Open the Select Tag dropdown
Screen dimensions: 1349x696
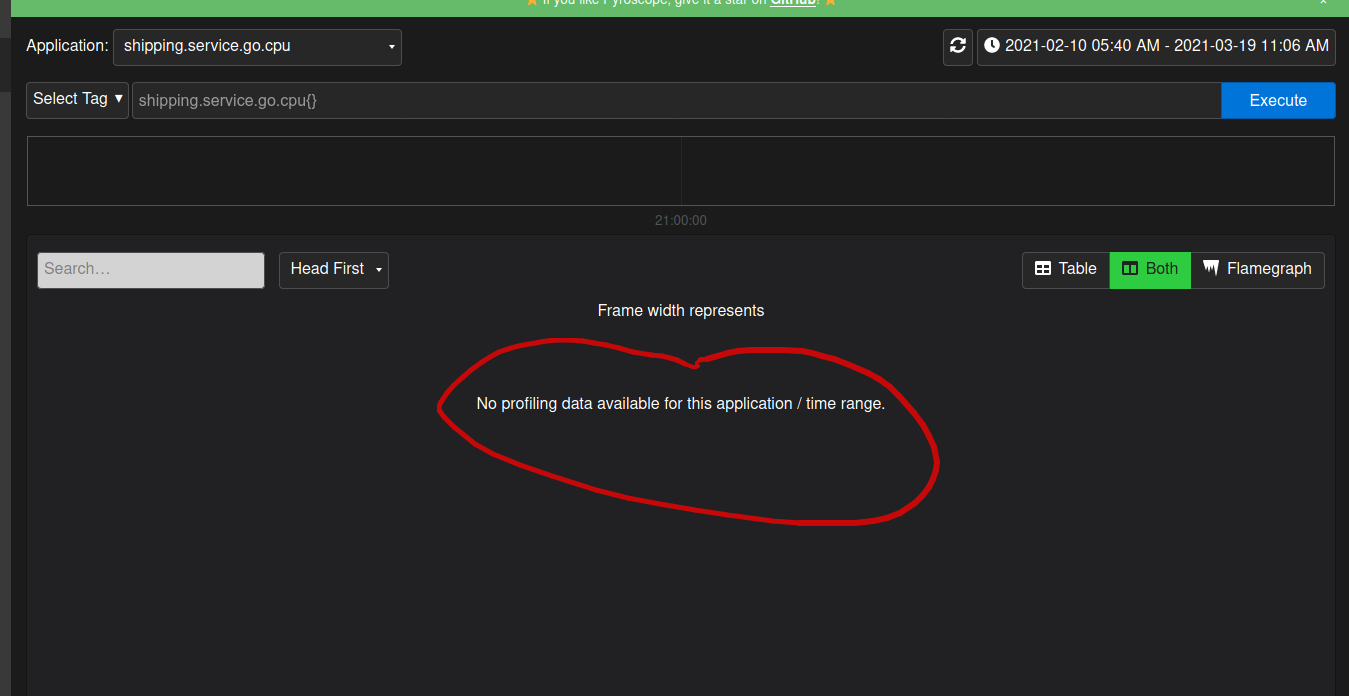click(76, 99)
